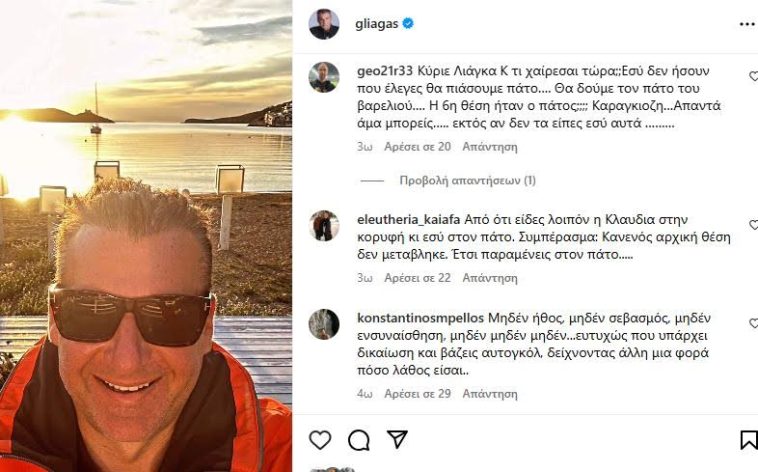Share post with paper plane icon

pos(397,439)
